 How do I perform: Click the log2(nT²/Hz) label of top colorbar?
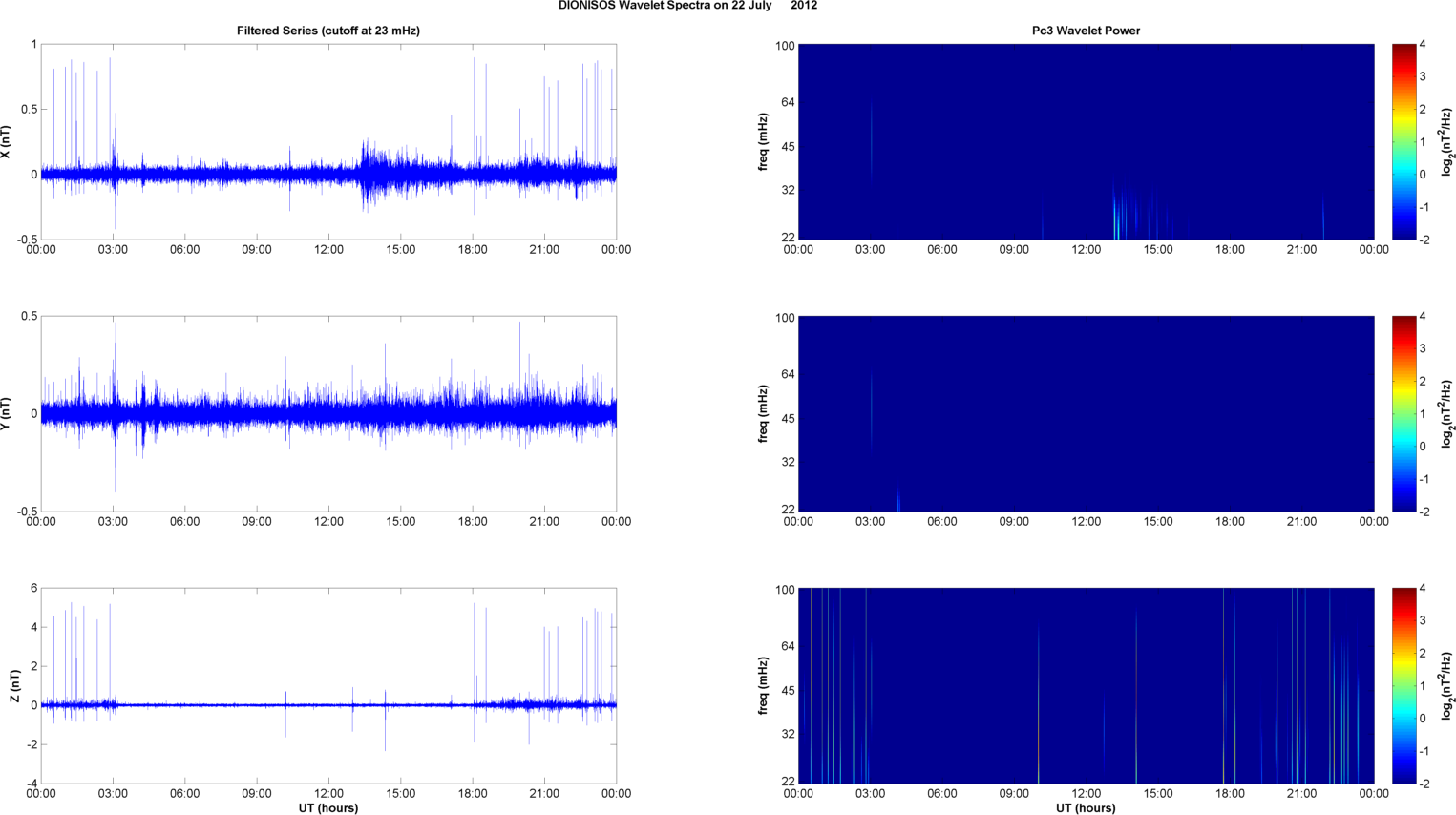[1446, 142]
